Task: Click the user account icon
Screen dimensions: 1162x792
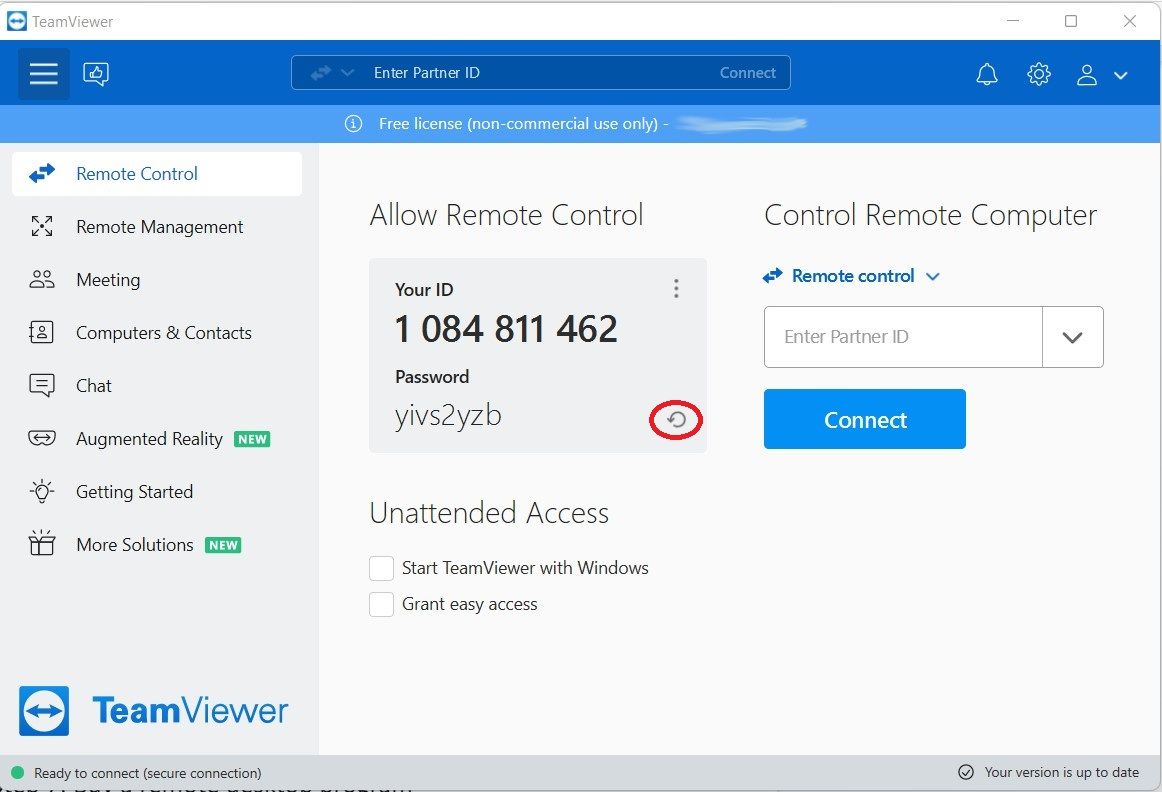Action: click(1087, 74)
